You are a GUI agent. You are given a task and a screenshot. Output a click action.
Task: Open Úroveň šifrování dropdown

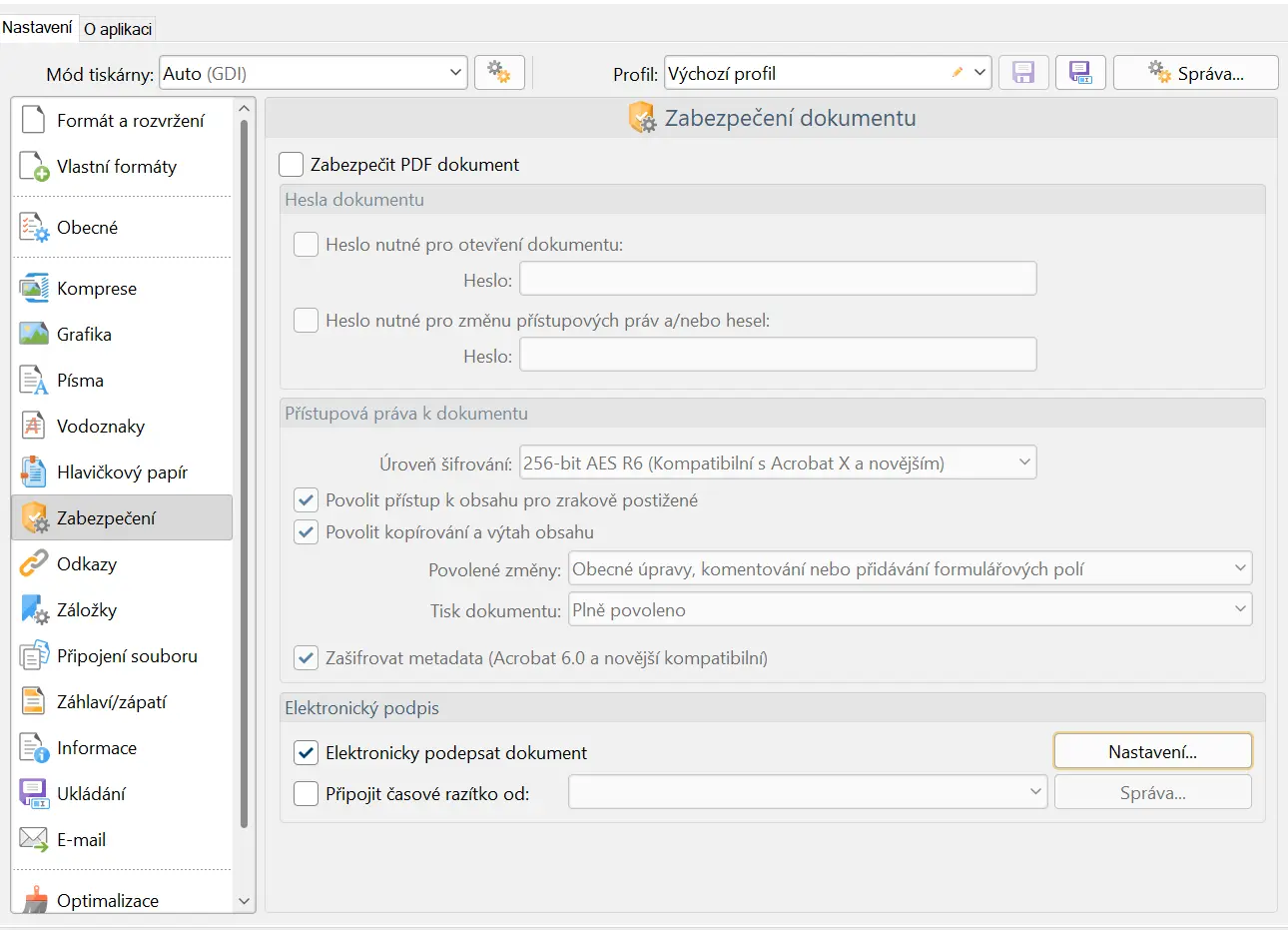[x=778, y=463]
